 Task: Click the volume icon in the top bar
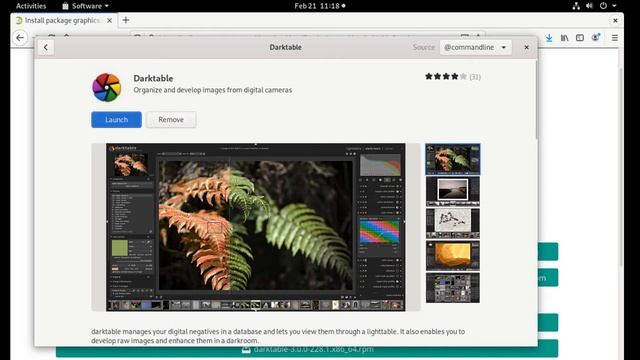tap(589, 6)
